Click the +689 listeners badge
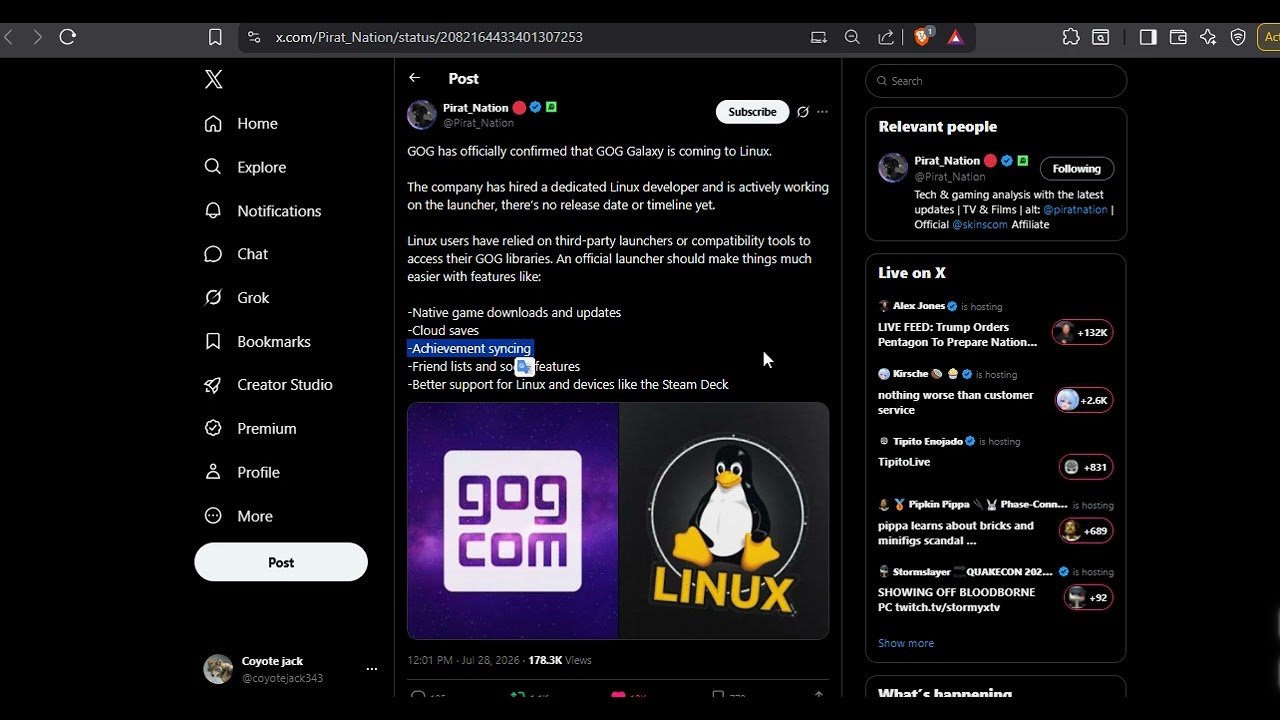The width and height of the screenshot is (1280, 720). point(1085,531)
